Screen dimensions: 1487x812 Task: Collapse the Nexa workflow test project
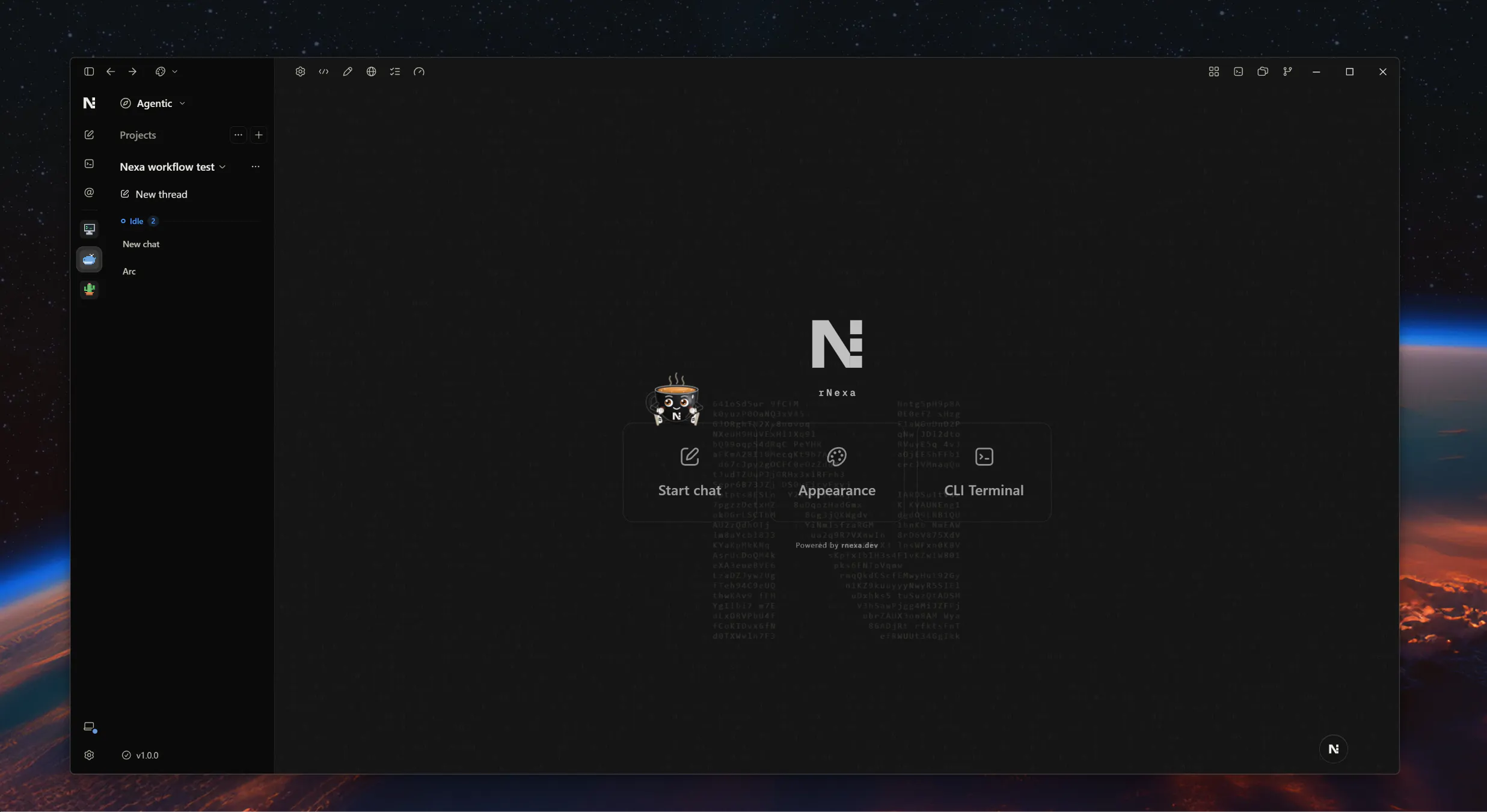coord(173,167)
